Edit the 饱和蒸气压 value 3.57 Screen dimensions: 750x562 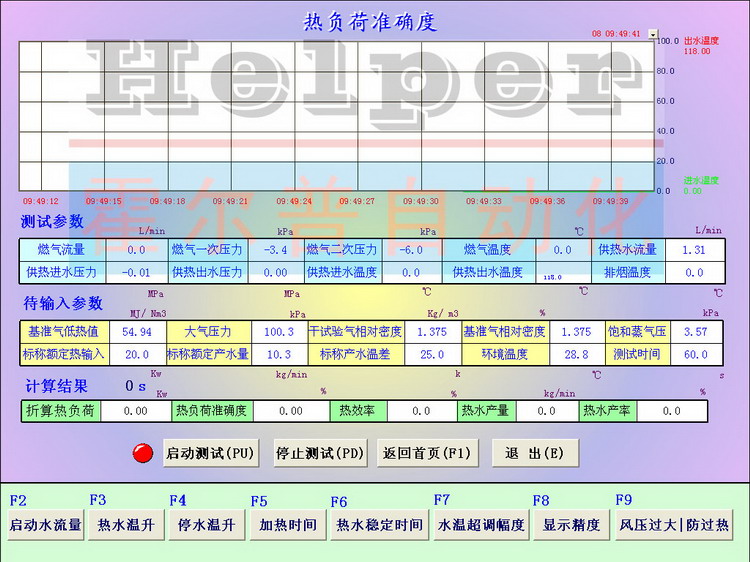pos(696,332)
